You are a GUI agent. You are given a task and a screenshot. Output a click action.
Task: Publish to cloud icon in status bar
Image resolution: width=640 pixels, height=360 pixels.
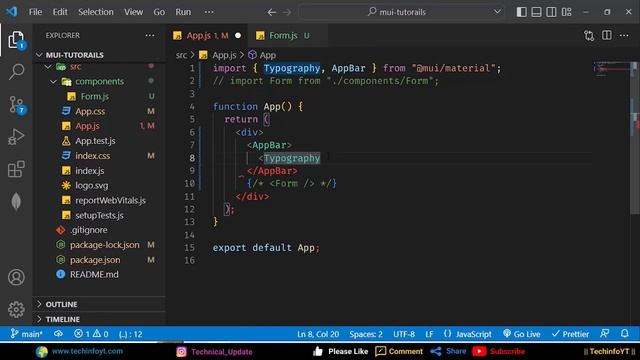point(58,334)
